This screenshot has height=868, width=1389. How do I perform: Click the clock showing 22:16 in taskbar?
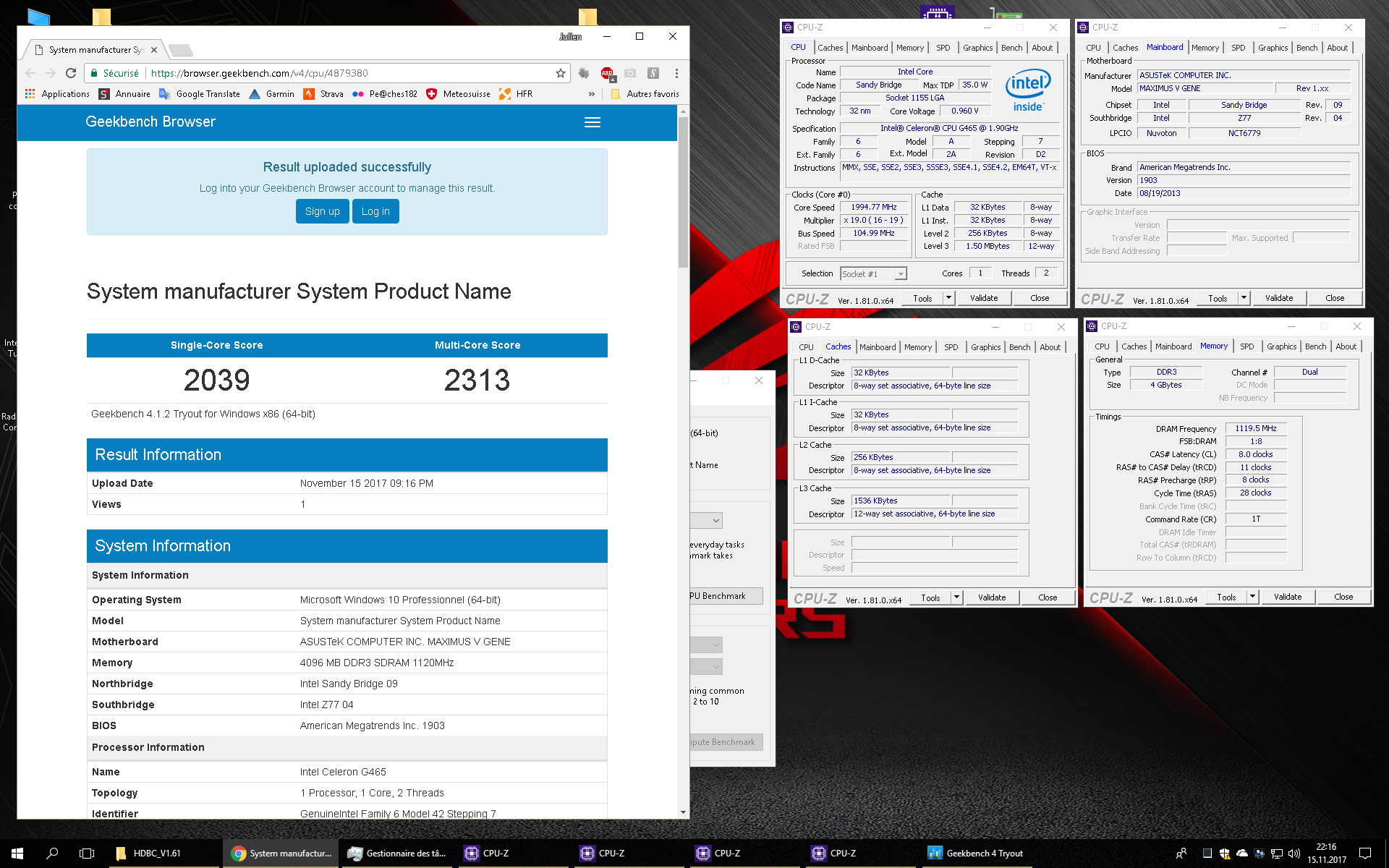[1326, 854]
